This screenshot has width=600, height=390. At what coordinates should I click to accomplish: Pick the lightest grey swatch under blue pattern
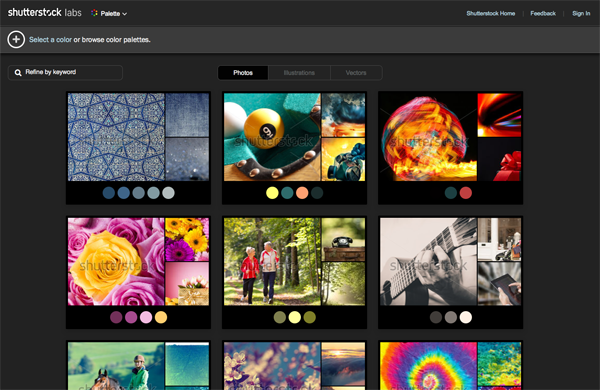click(x=168, y=193)
